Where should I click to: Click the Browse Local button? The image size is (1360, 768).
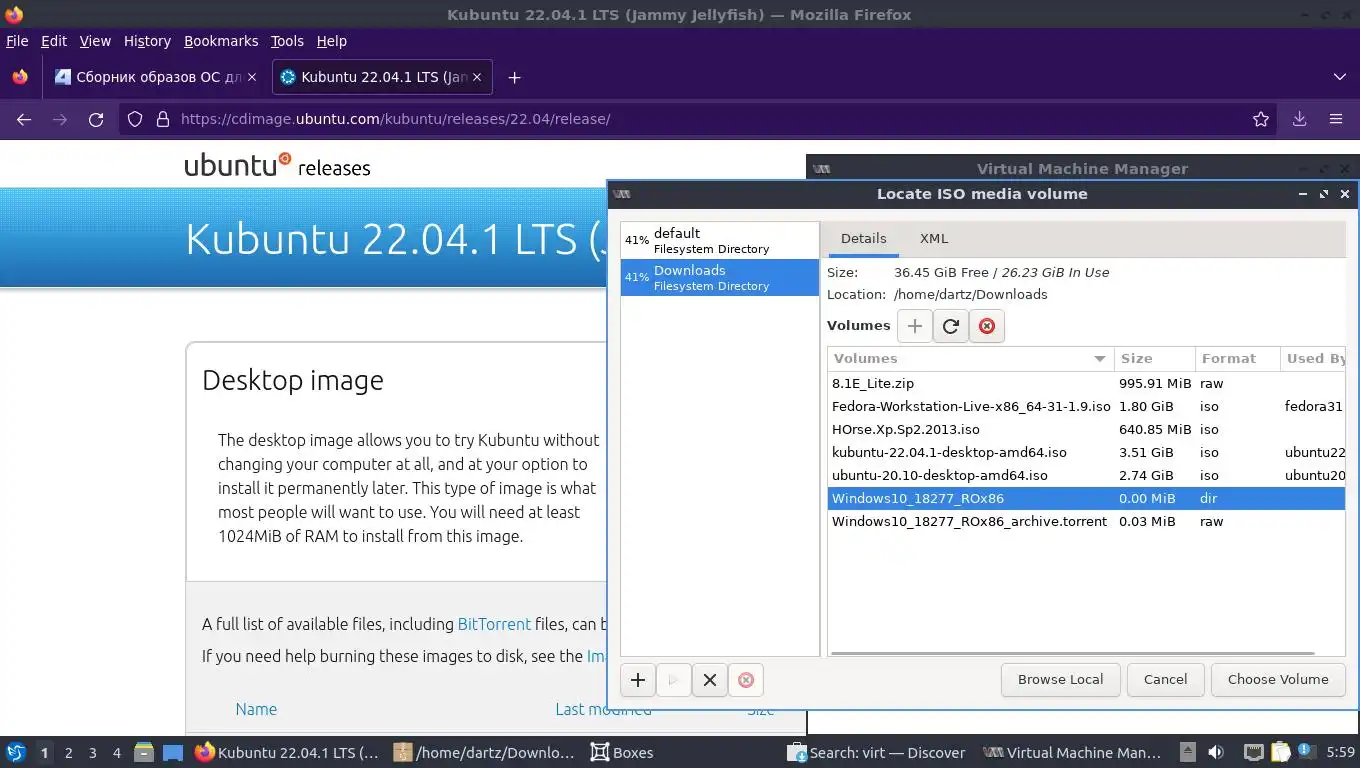pos(1060,680)
